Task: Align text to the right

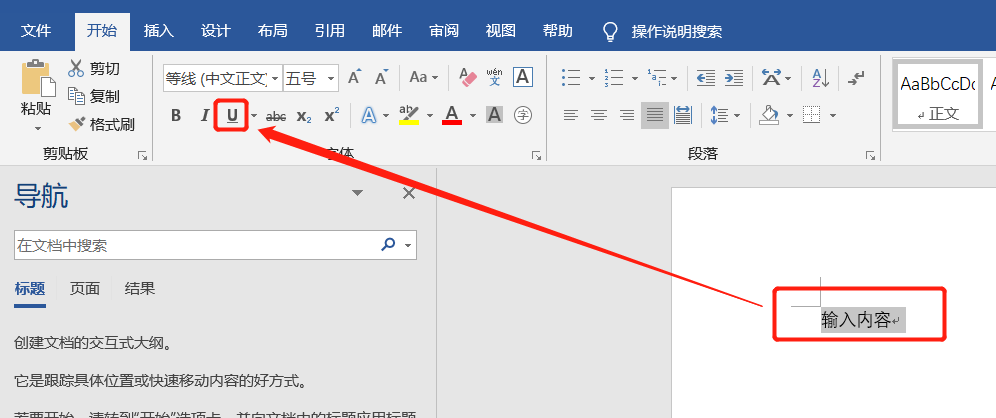Action: (627, 116)
